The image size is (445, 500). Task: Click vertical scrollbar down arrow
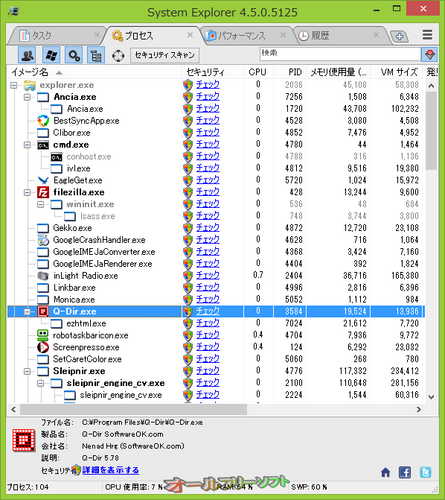(x=431, y=397)
